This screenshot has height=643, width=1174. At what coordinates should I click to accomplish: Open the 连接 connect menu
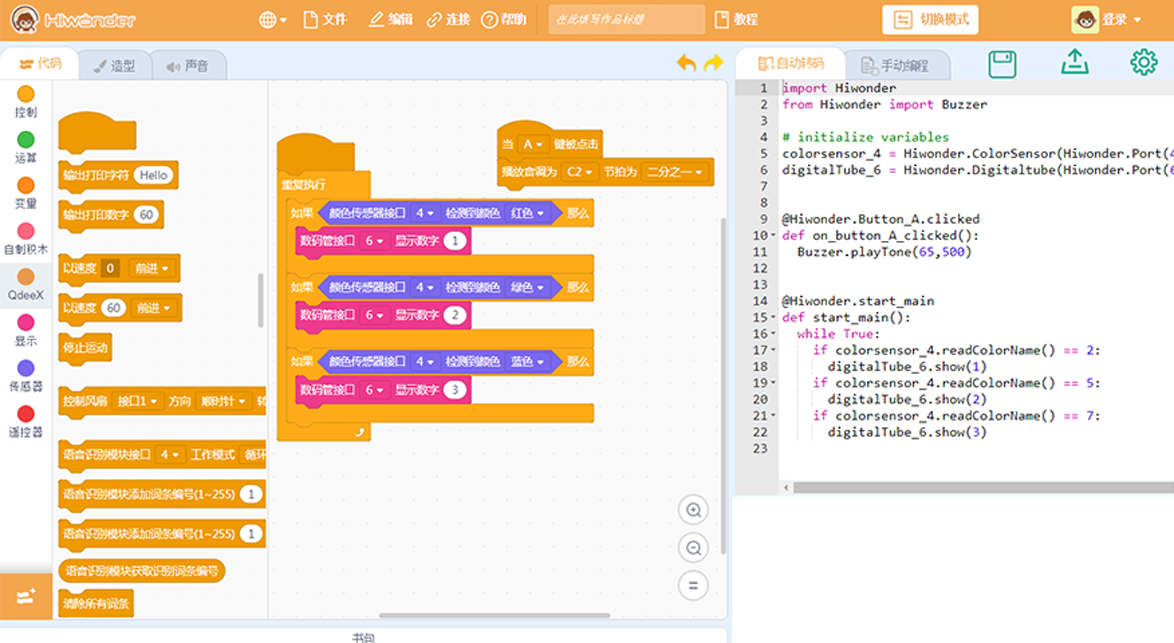pyautogui.click(x=448, y=19)
